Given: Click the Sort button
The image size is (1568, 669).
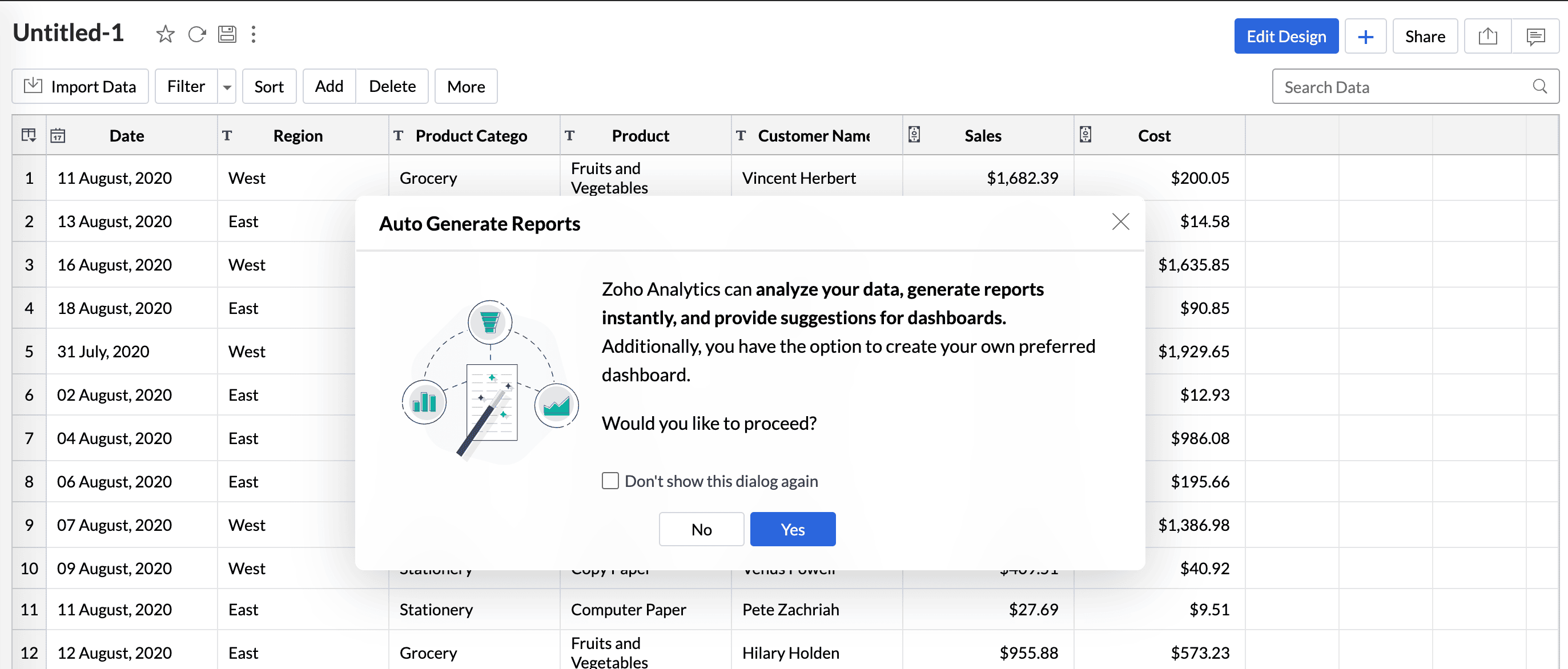Looking at the screenshot, I should pos(269,86).
